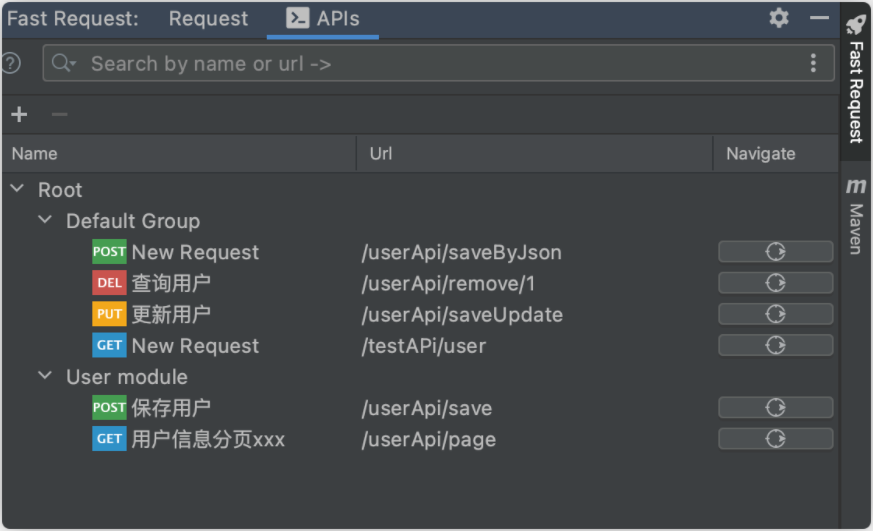Click the help question mark icon
This screenshot has height=531, width=873.
(11, 63)
